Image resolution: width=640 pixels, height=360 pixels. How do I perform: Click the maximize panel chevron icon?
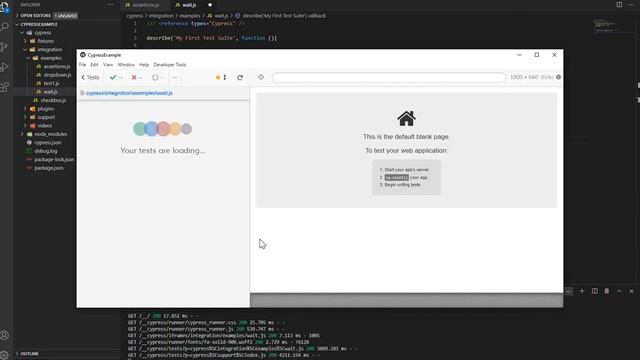pos(619,291)
